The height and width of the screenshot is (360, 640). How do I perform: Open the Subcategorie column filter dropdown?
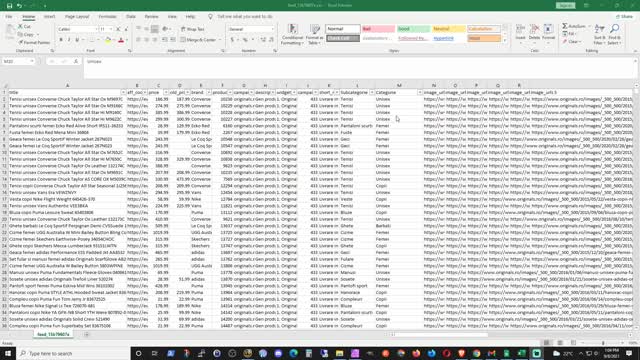click(371, 93)
